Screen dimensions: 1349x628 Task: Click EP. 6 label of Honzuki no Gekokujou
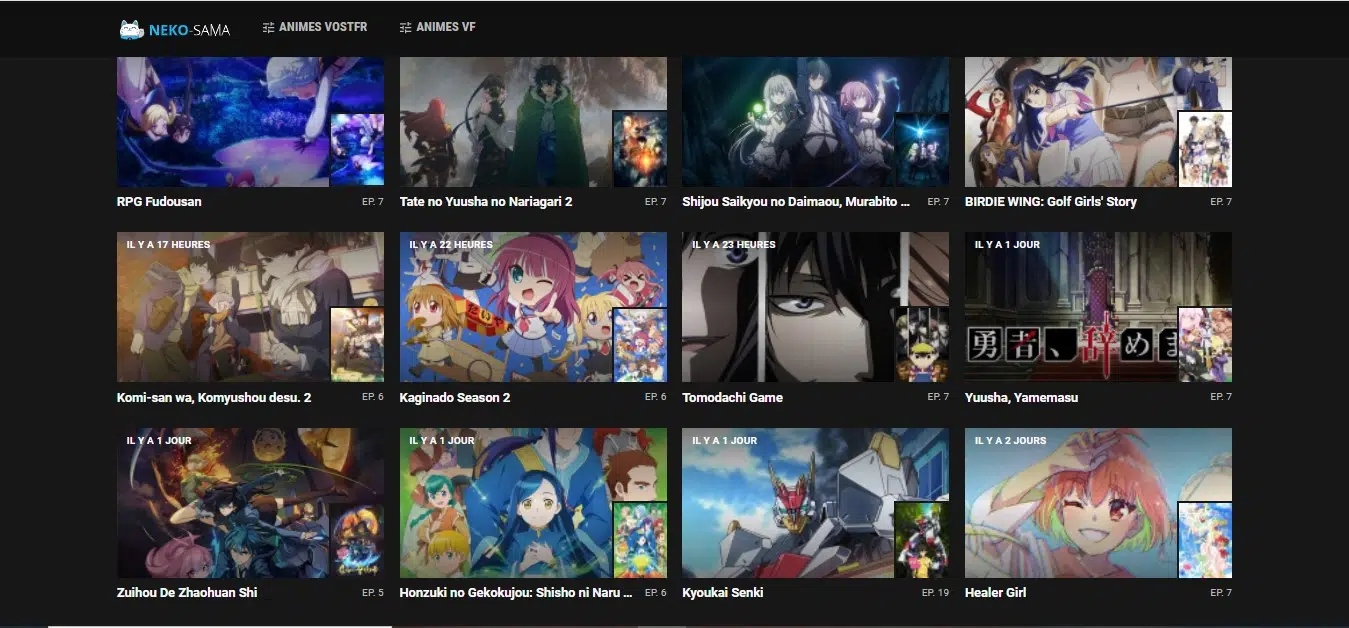[656, 593]
